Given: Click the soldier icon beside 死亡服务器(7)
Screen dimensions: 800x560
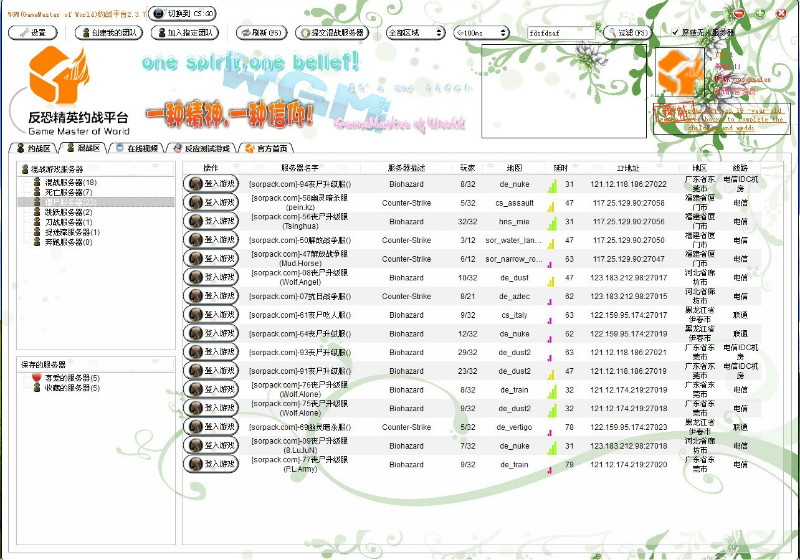Looking at the screenshot, I should point(37,192).
